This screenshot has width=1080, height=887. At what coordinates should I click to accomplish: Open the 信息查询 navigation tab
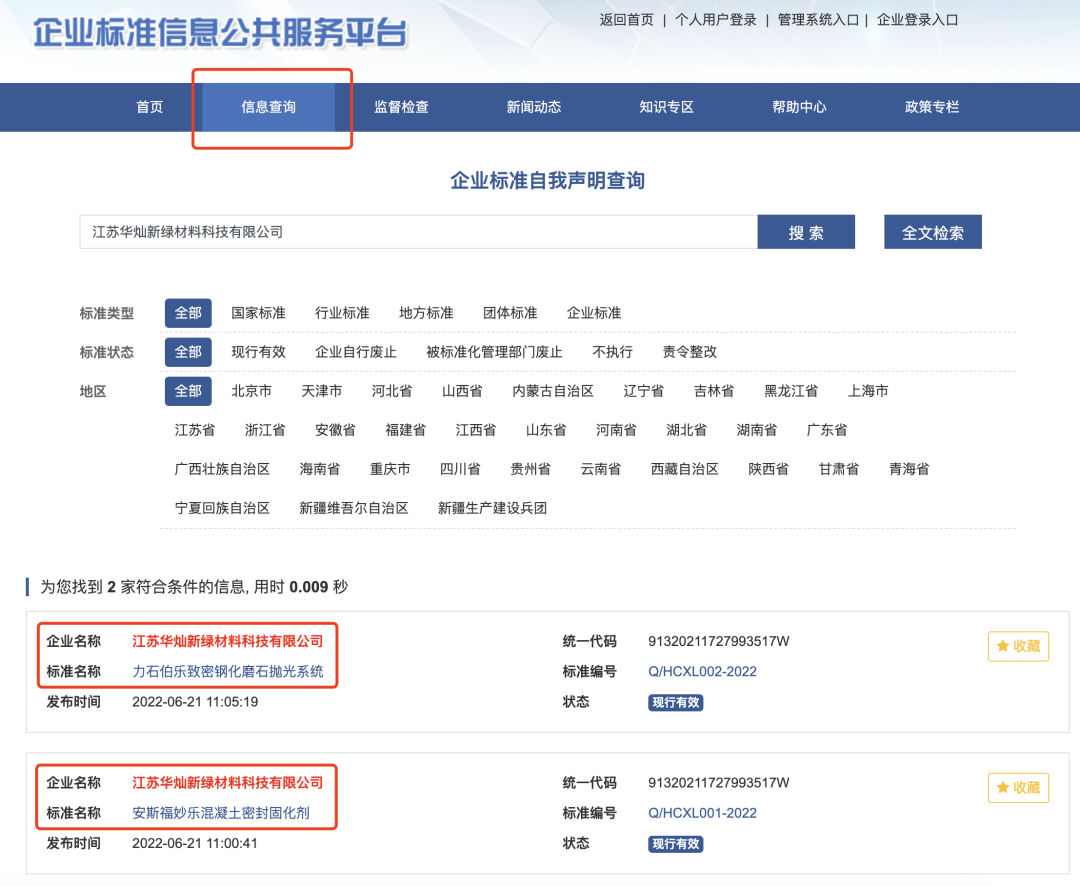(x=268, y=107)
